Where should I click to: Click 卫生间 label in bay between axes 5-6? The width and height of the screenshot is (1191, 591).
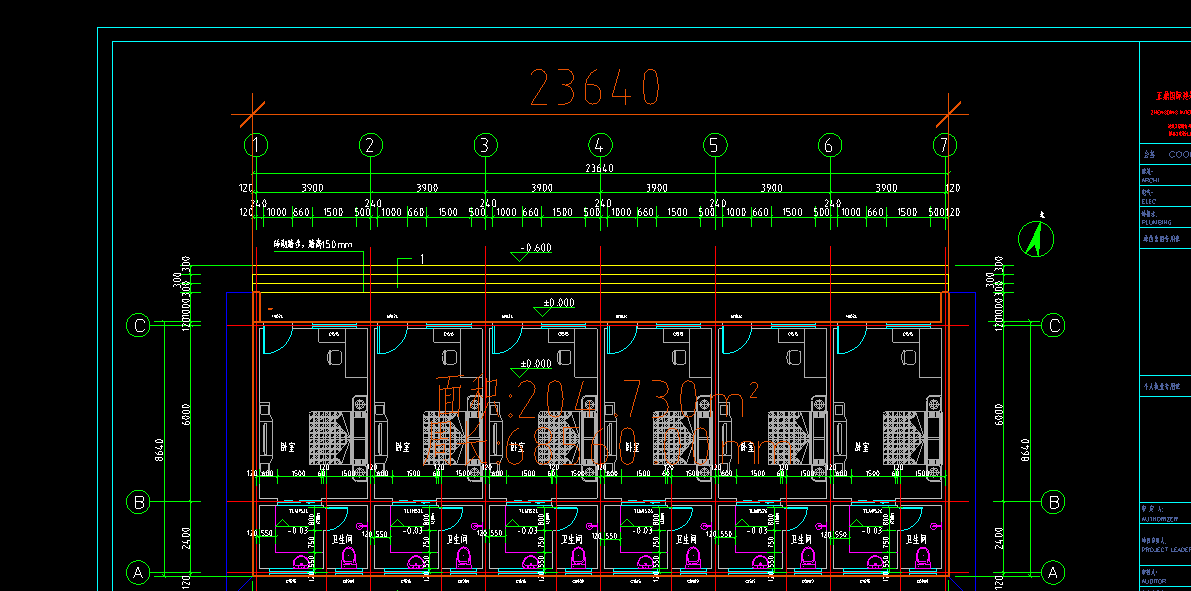point(803,539)
